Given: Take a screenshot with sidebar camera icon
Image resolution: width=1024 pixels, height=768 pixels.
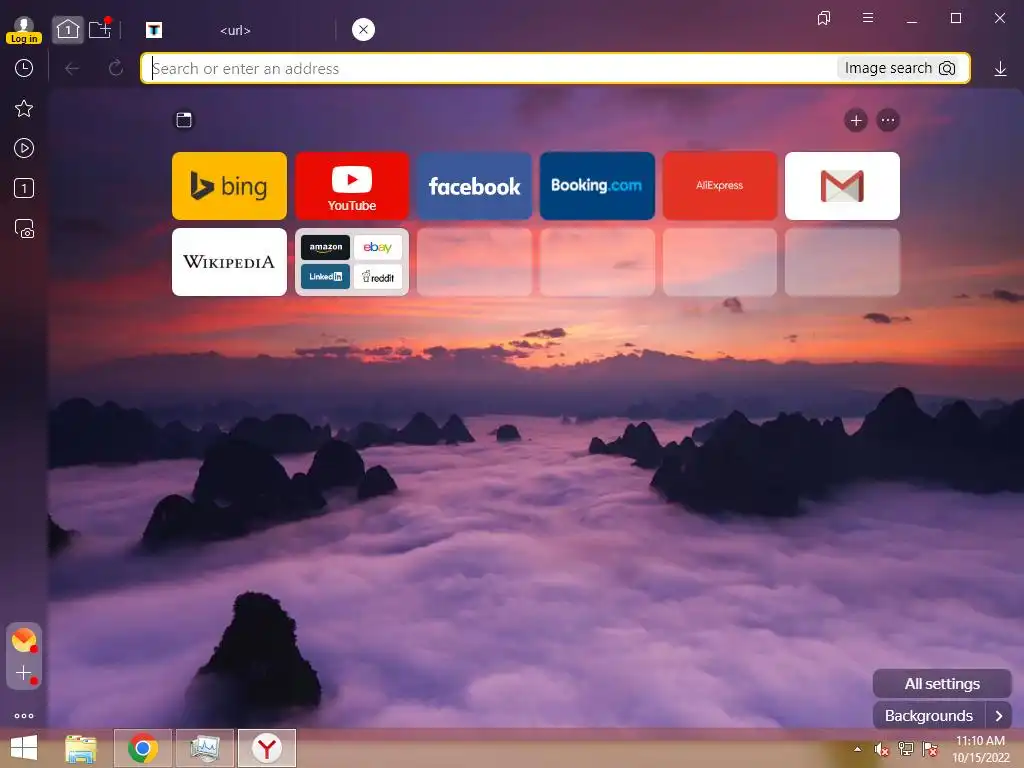Looking at the screenshot, I should coord(24,229).
